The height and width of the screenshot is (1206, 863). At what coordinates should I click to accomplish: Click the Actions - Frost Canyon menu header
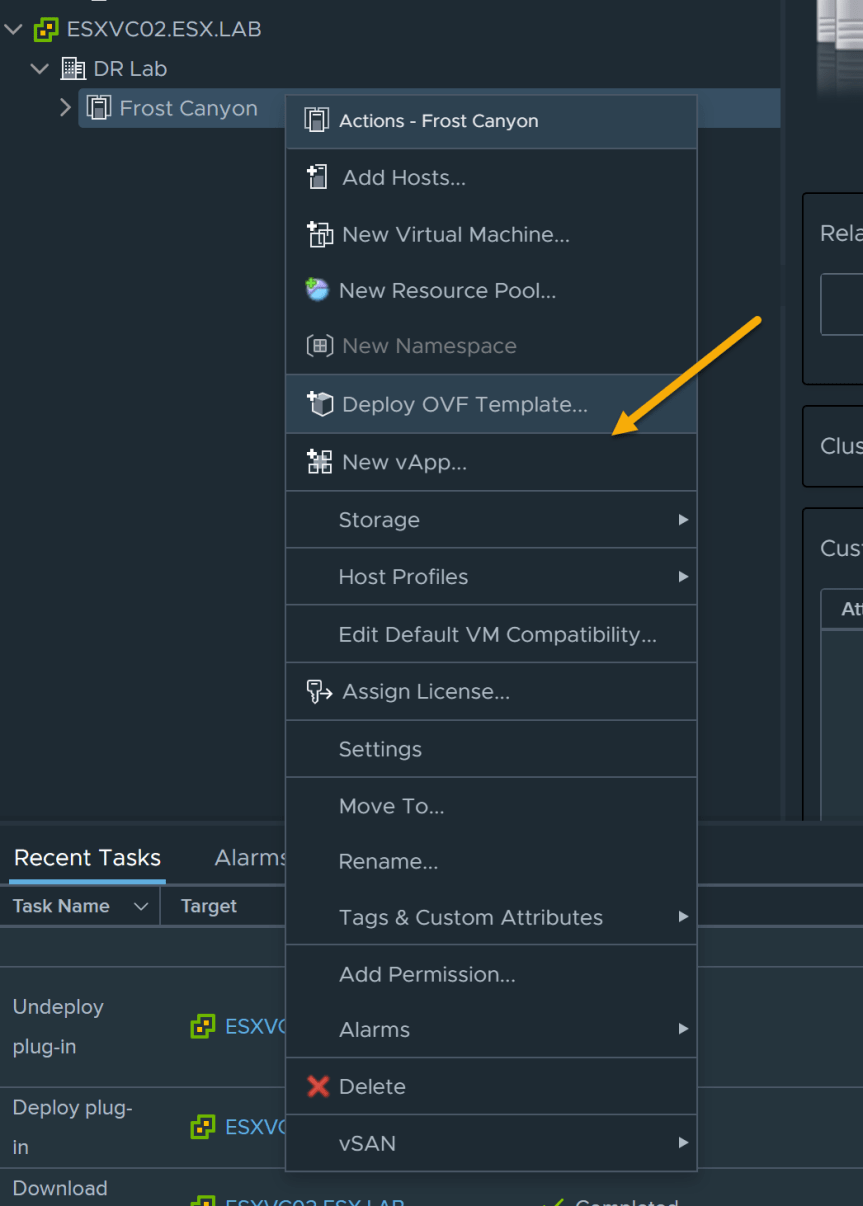(491, 121)
